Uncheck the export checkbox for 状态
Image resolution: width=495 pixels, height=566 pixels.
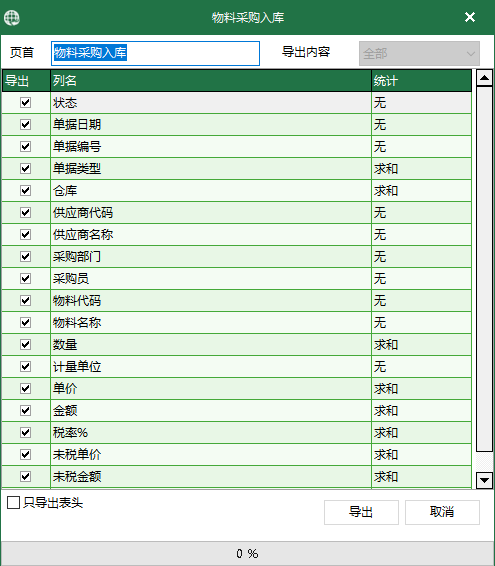point(25,103)
